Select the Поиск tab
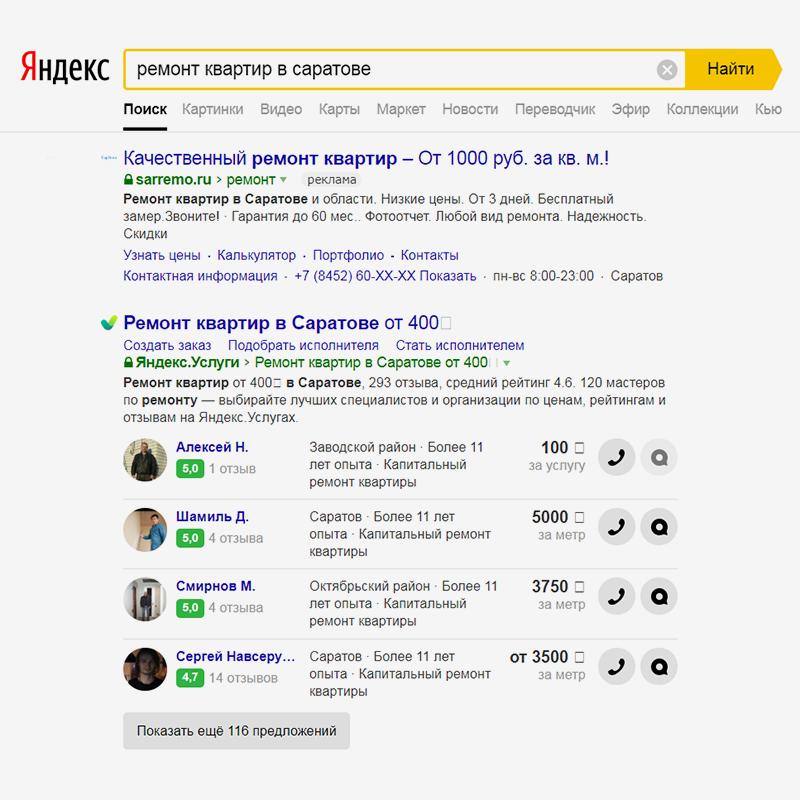Screen dimensions: 800x800 (145, 109)
